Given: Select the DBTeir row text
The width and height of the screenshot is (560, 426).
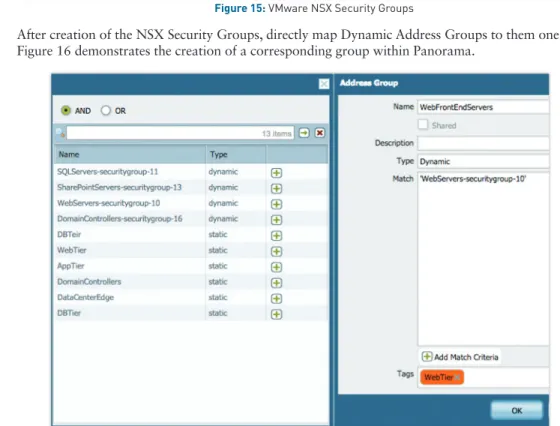Looking at the screenshot, I should coord(69,235).
